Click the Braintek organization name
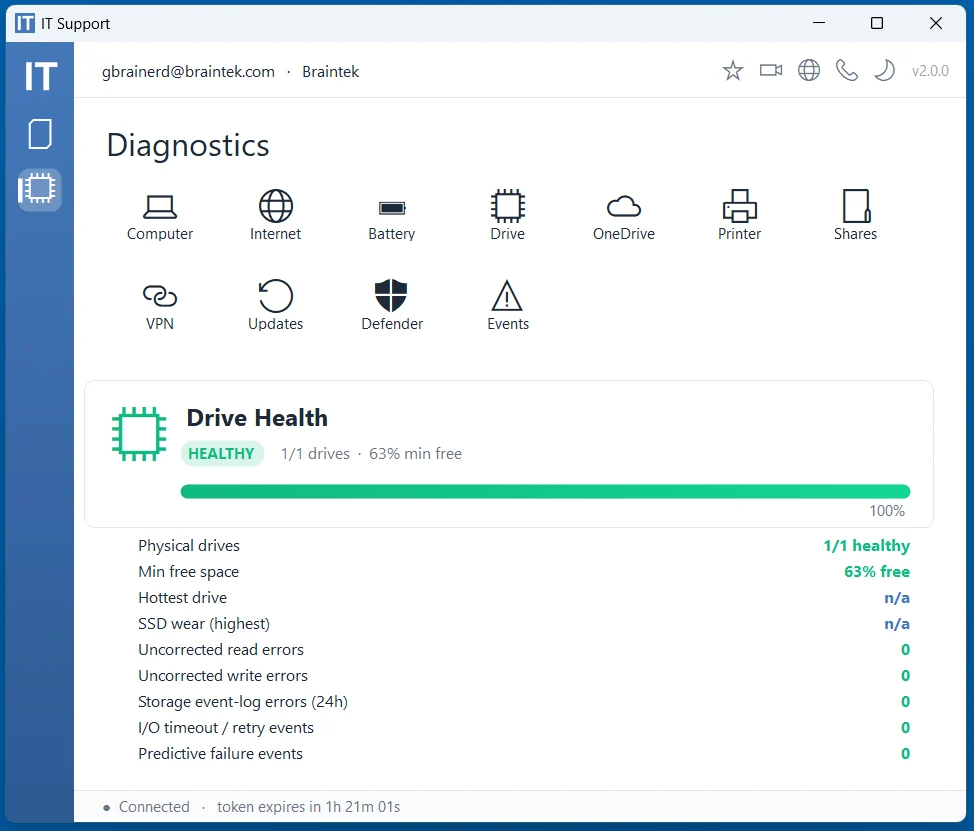974x831 pixels. point(330,72)
